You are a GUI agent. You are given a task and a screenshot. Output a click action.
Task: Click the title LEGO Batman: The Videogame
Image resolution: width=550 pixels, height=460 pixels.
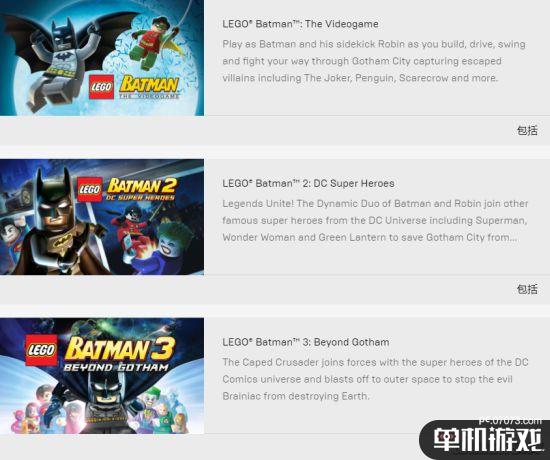300,24
